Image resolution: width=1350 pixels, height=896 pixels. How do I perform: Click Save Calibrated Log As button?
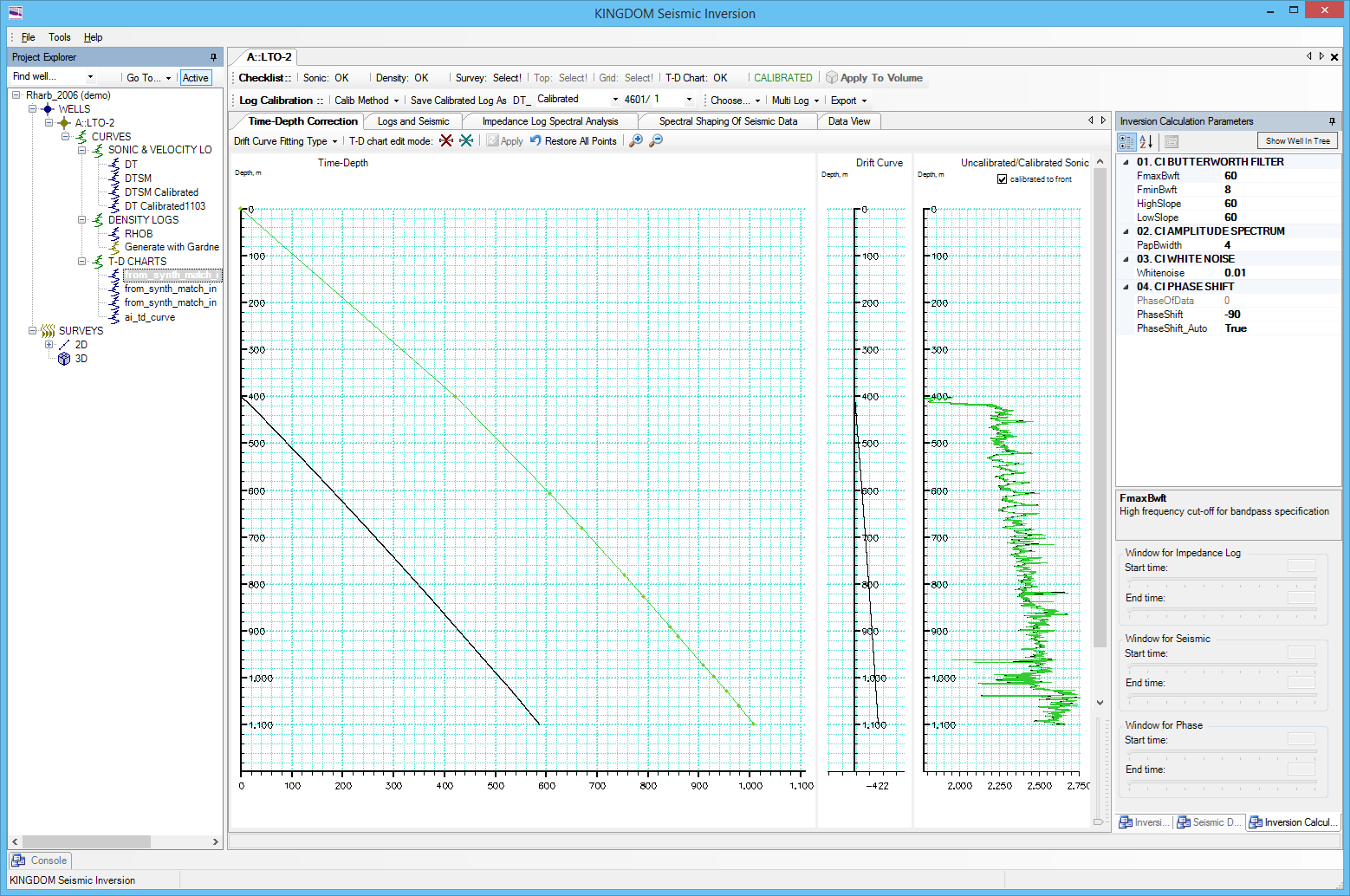point(458,101)
